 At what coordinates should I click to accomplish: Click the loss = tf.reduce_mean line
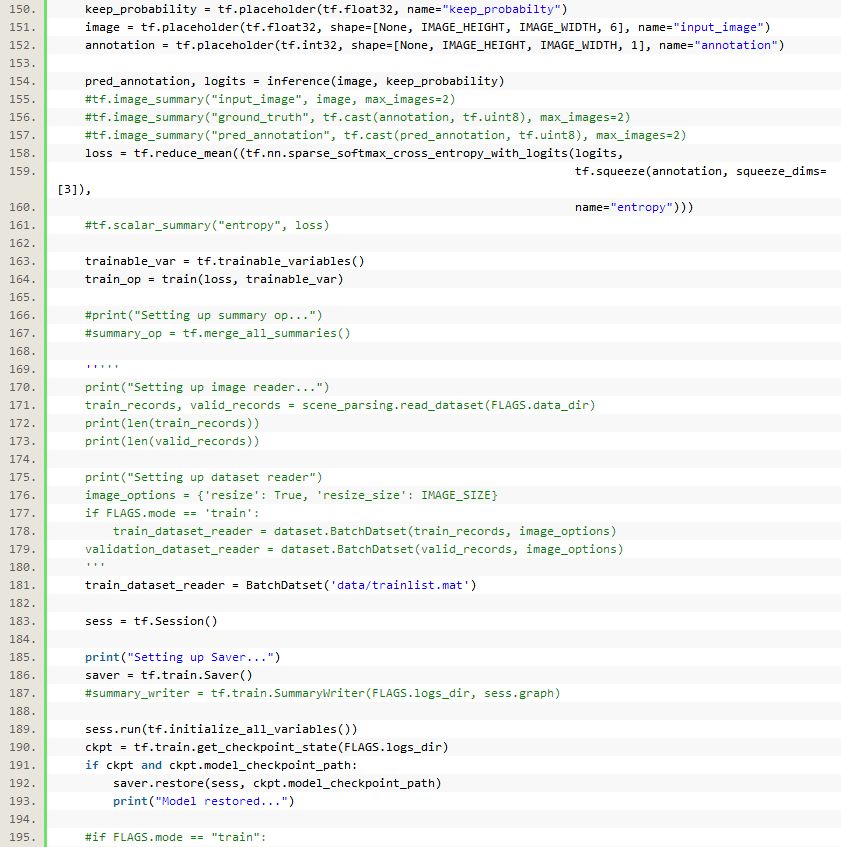coord(354,153)
